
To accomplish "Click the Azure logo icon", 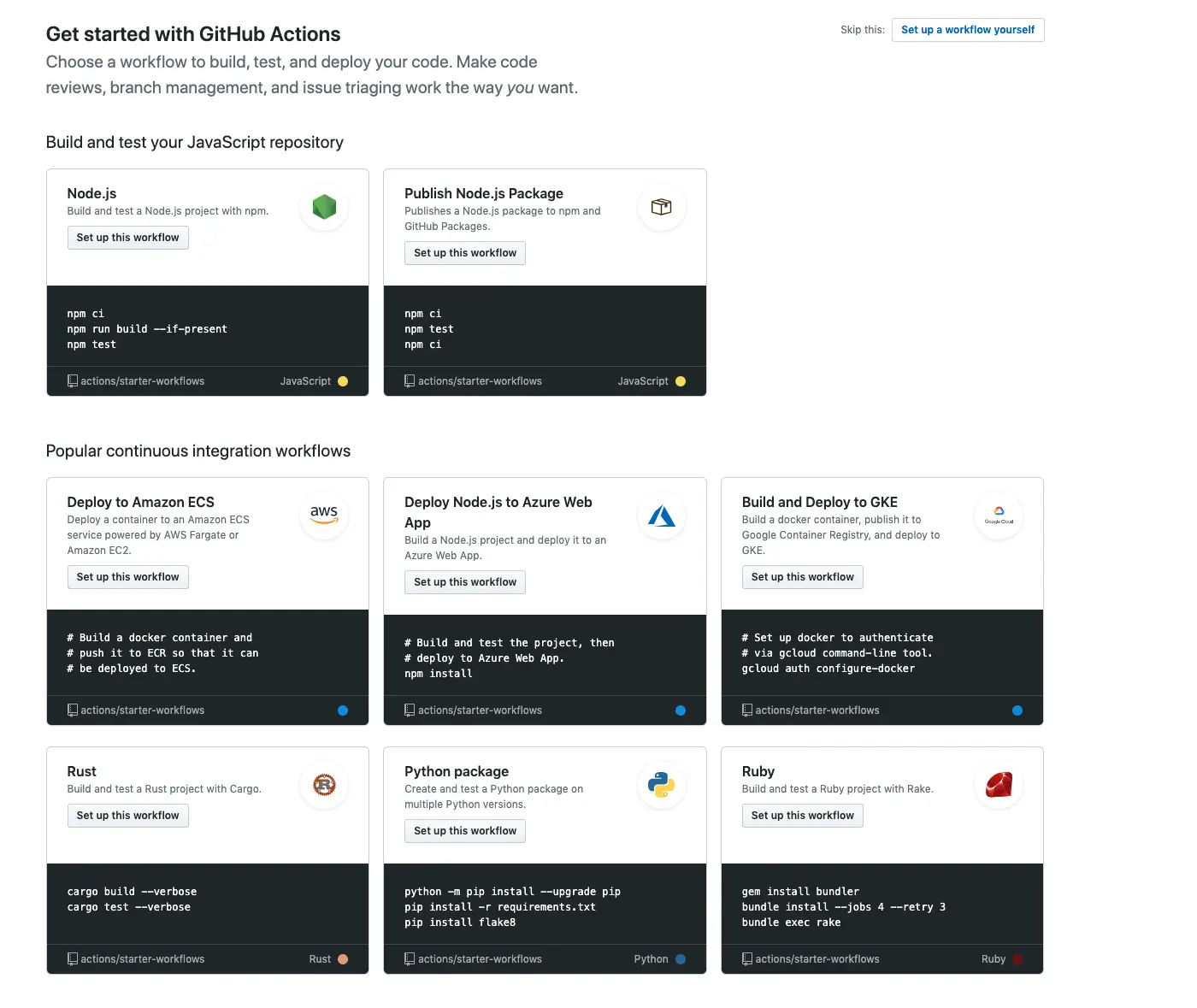I will (662, 516).
